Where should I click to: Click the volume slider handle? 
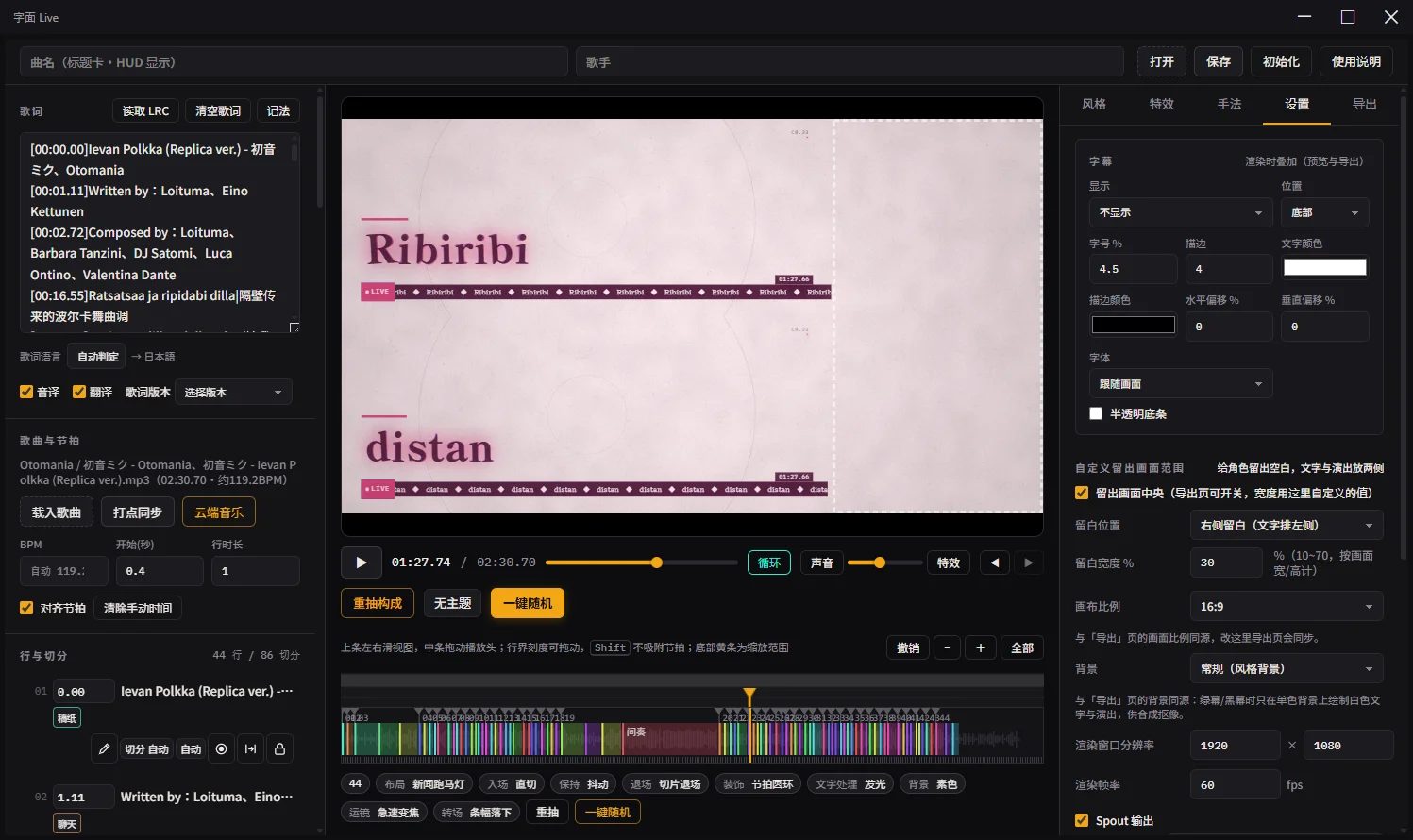tap(880, 563)
